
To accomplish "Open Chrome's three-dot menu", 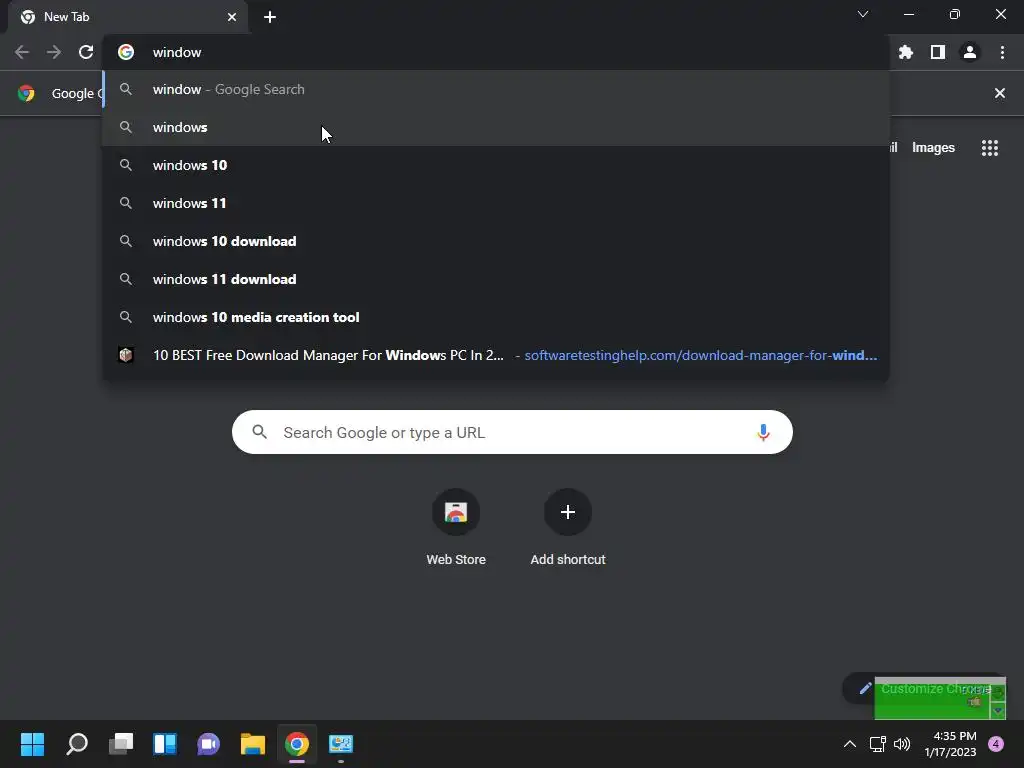I will pos(1002,52).
